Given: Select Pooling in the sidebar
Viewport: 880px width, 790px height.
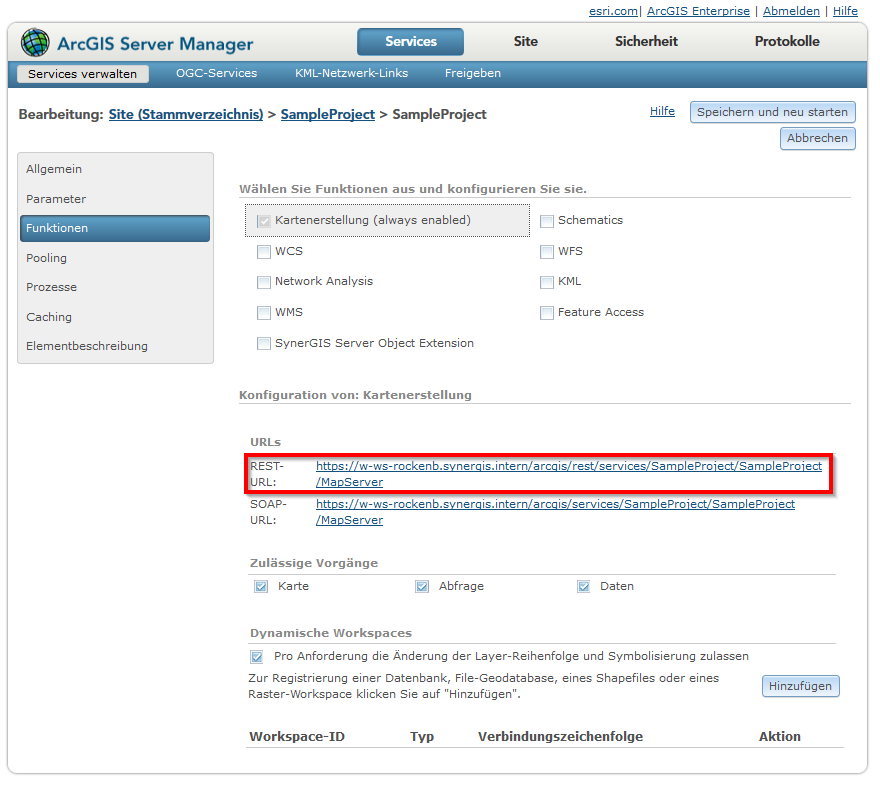Looking at the screenshot, I should pyautogui.click(x=46, y=257).
